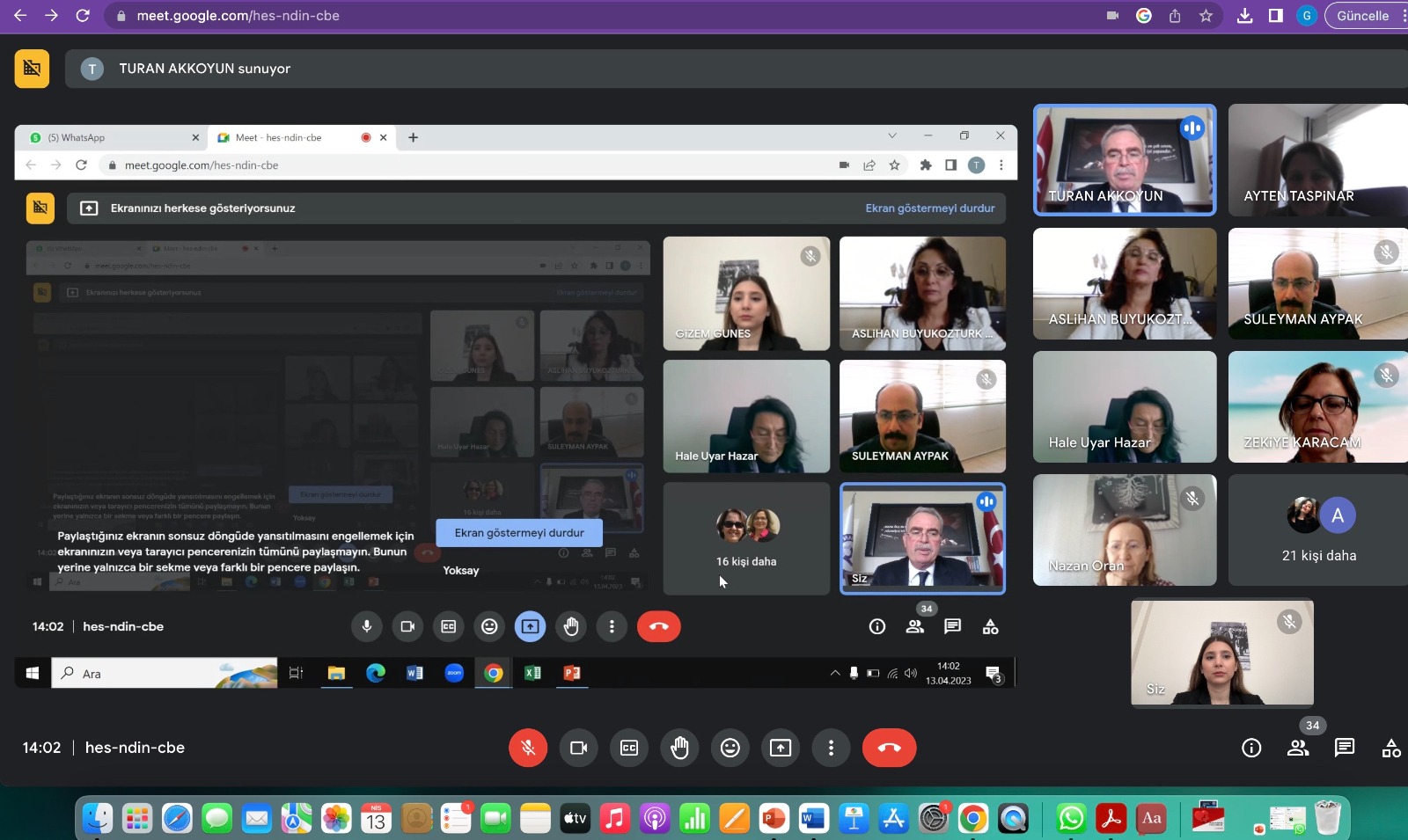
Task: Raise your hand in the meeting
Action: coord(679,748)
